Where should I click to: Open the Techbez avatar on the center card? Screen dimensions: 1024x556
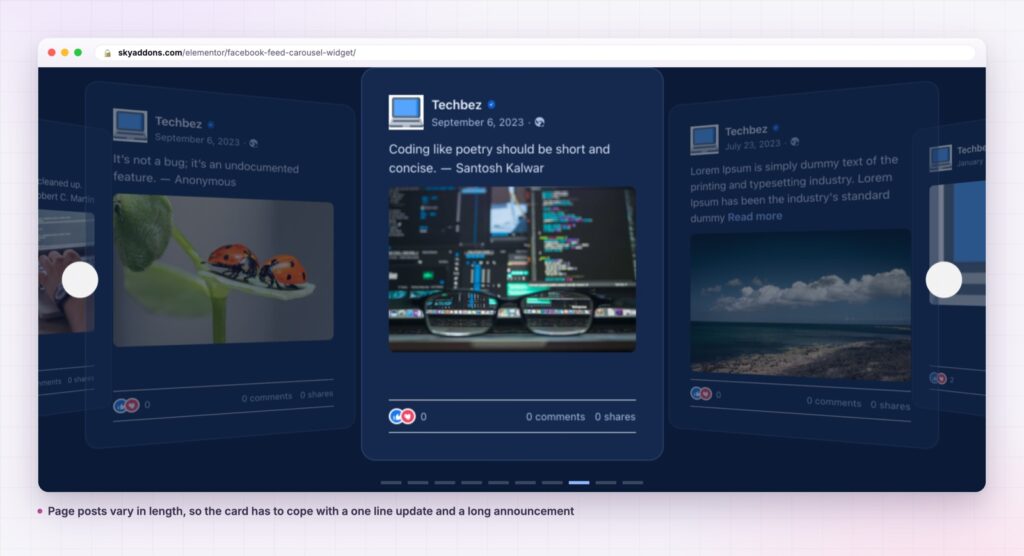point(406,112)
